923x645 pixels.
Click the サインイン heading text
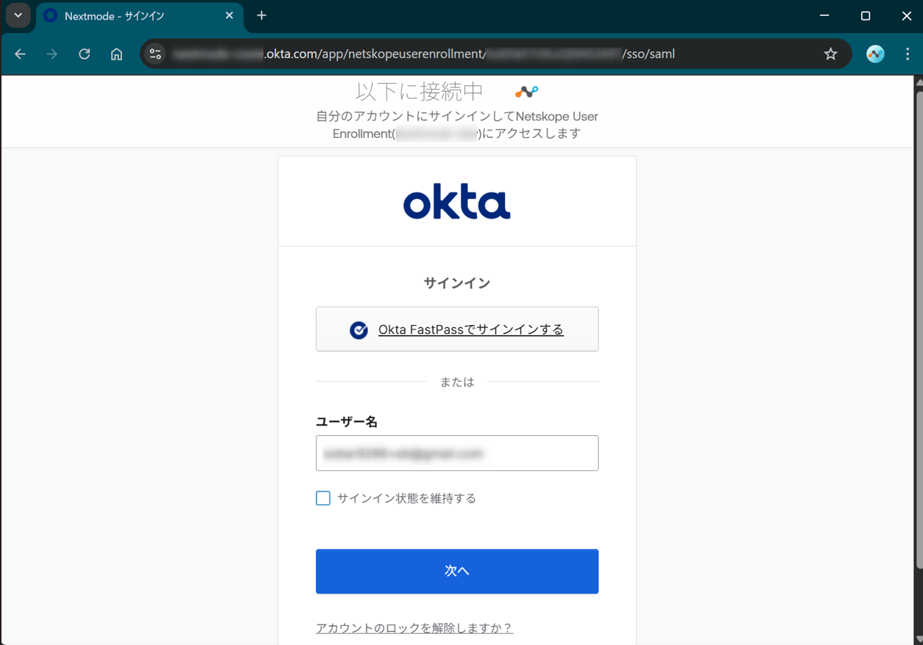pos(457,283)
